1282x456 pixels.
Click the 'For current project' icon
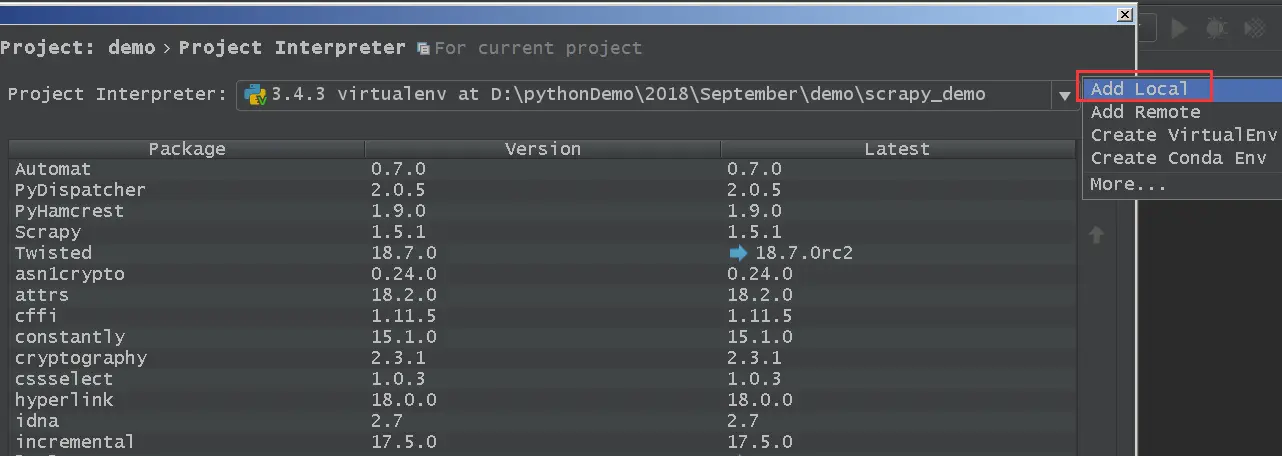click(x=424, y=48)
